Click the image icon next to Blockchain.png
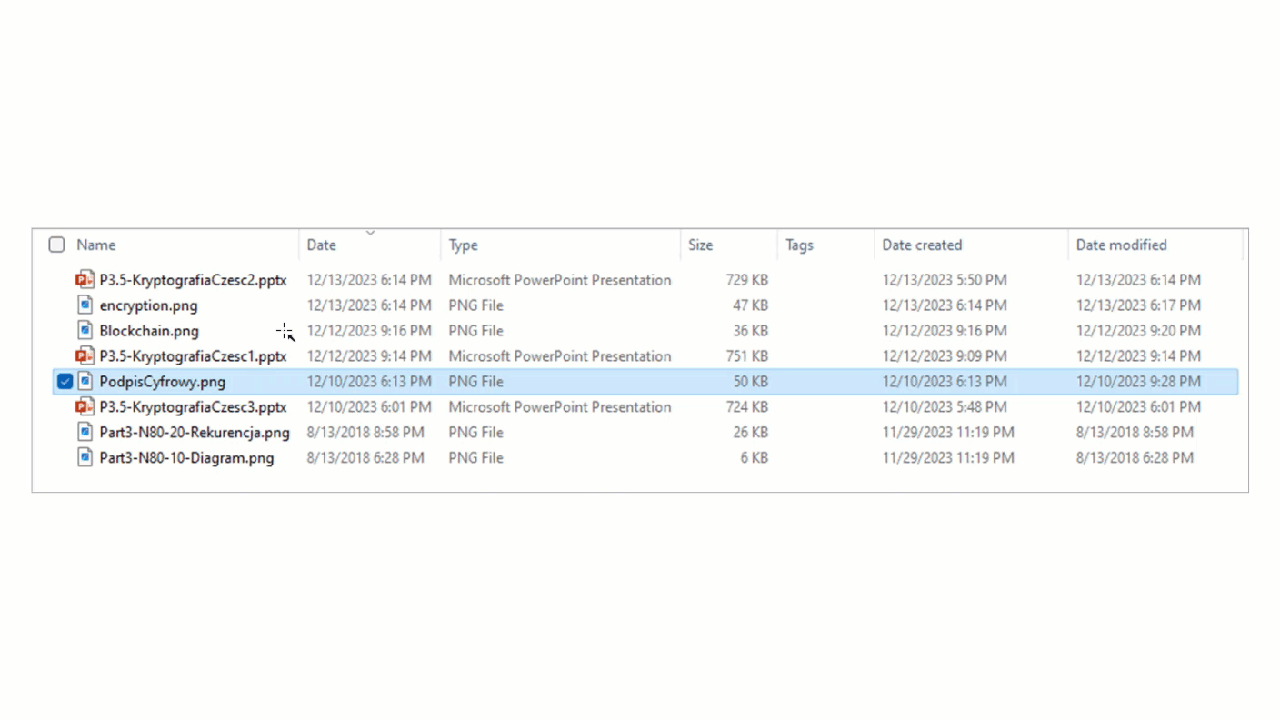This screenshot has width=1280, height=720. coord(84,330)
